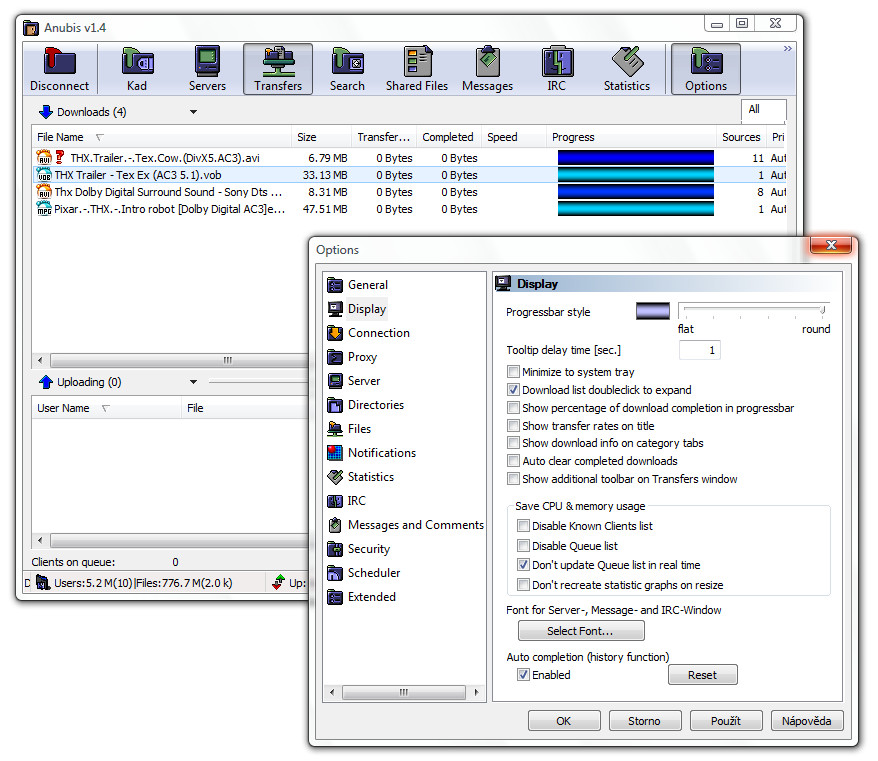Click the Select Font... button
The image size is (878, 761).
click(x=581, y=631)
